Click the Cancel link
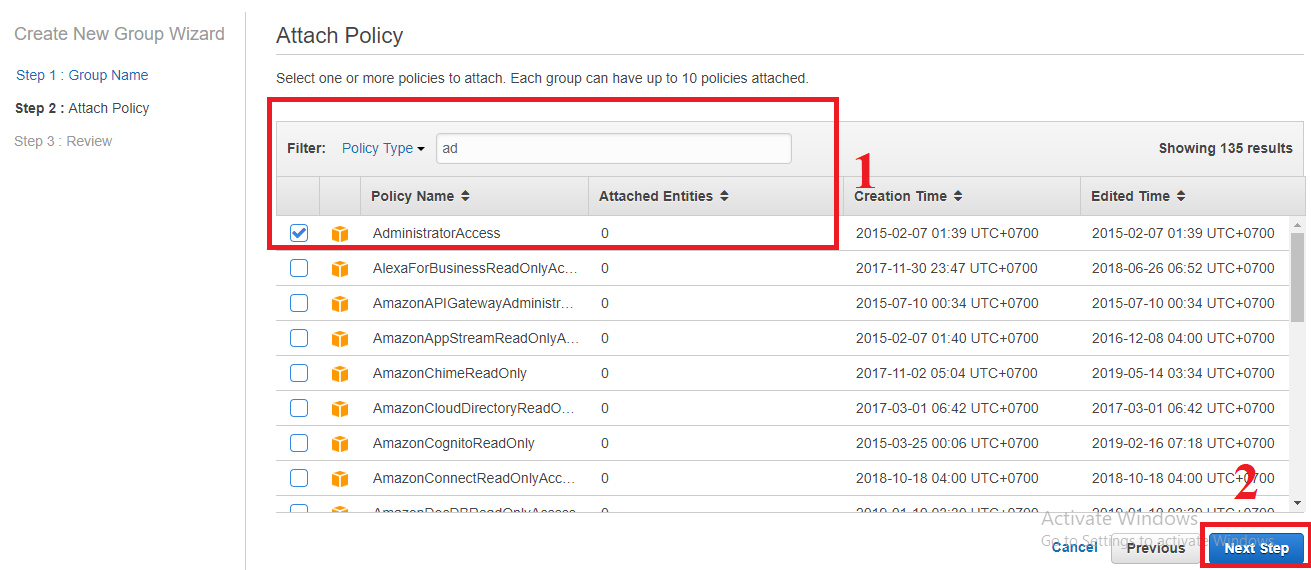This screenshot has height=570, width=1311. pos(1074,547)
